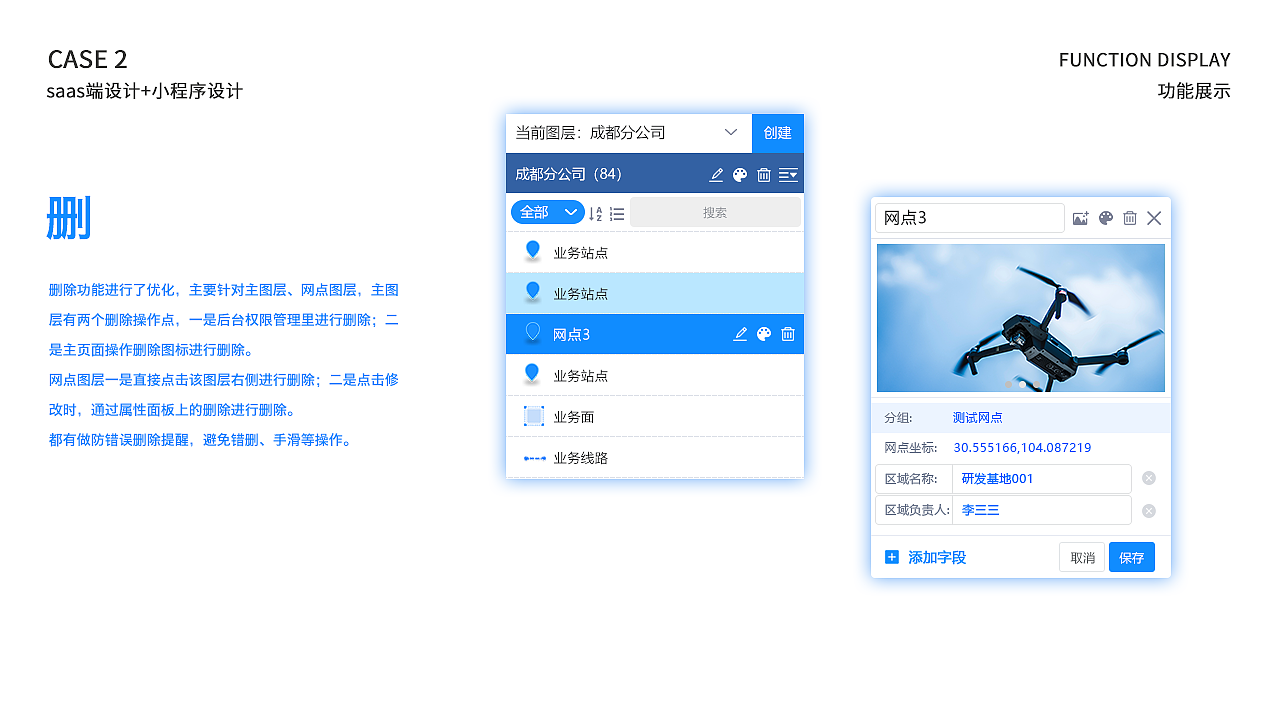This screenshot has width=1280, height=720.
Task: Click the trash icon in the 网点3 panel
Action: pyautogui.click(x=1130, y=217)
